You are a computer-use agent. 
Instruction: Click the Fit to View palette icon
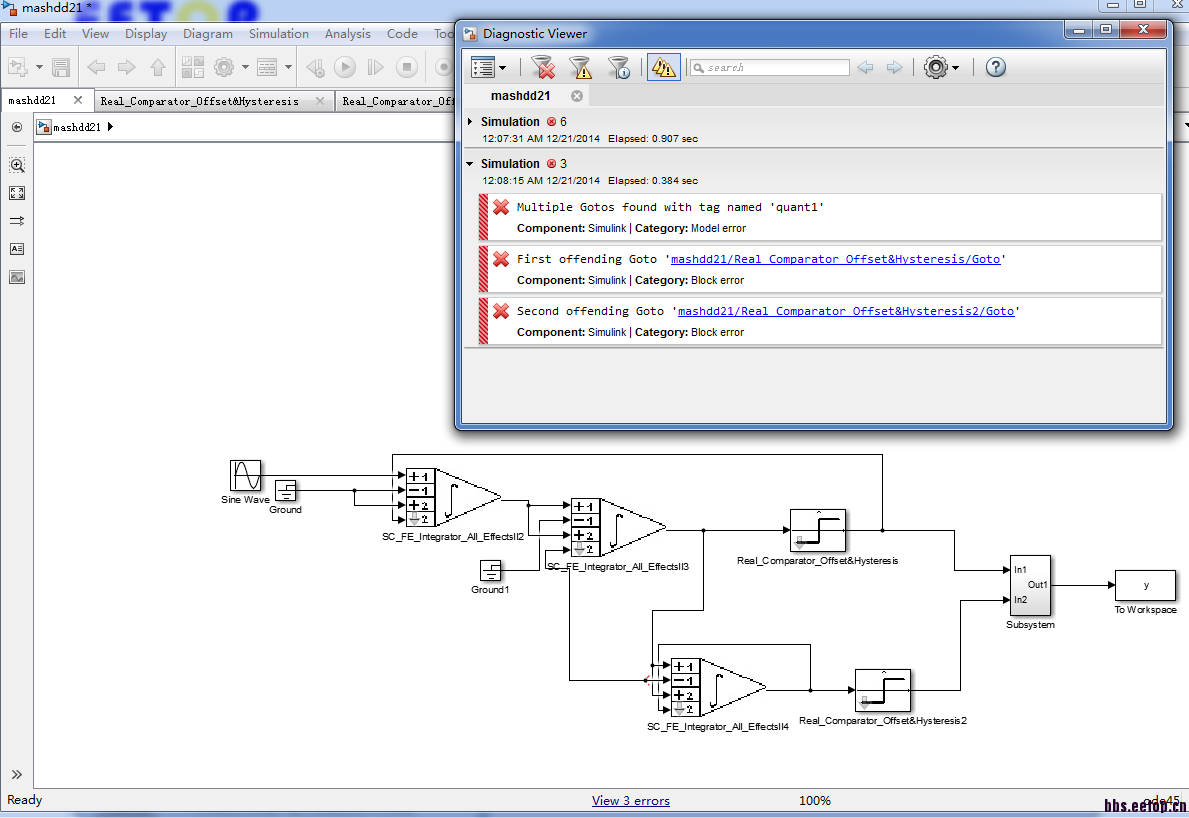[x=17, y=193]
